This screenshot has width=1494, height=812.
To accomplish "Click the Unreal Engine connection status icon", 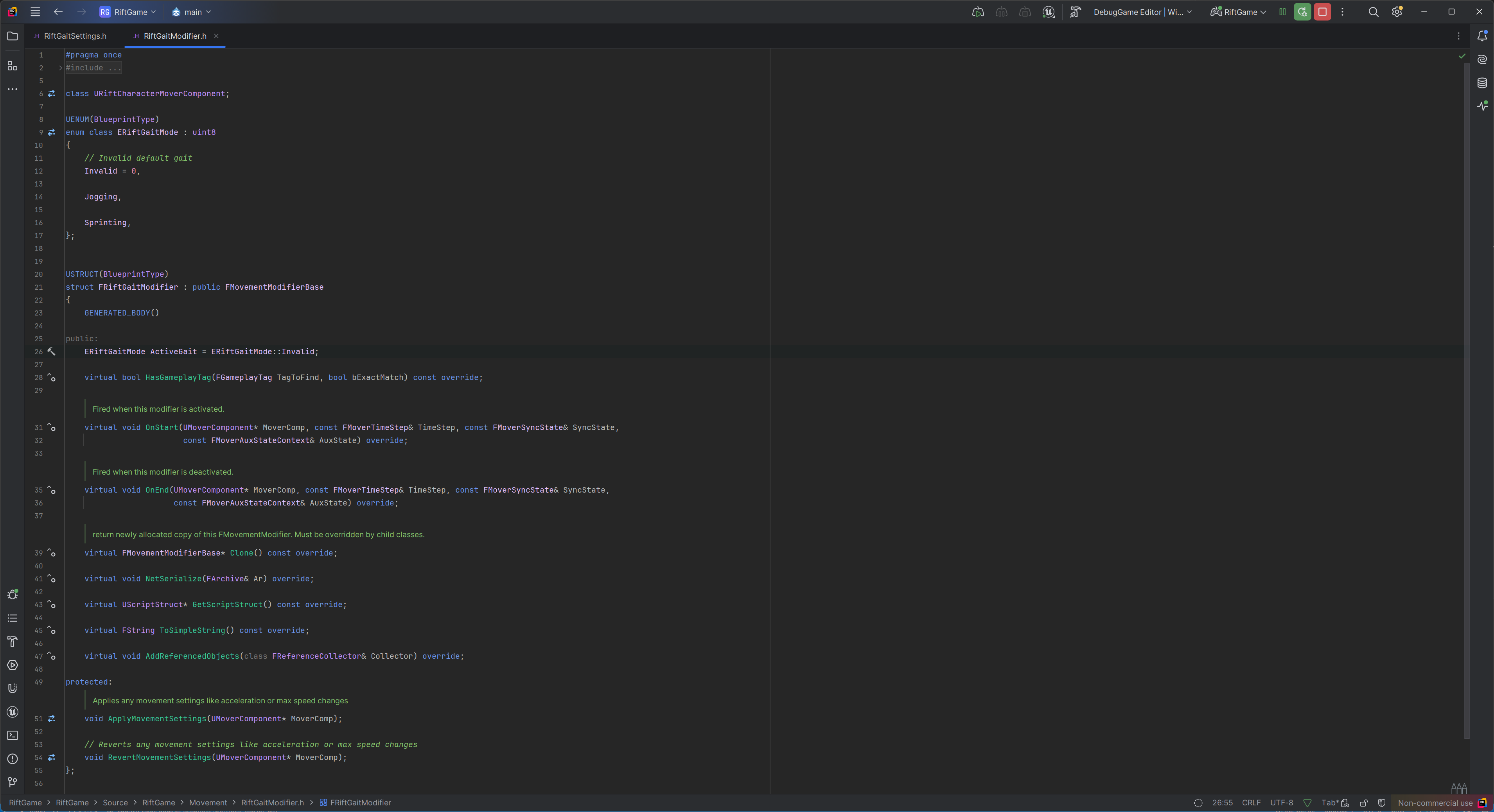I will click(1049, 12).
